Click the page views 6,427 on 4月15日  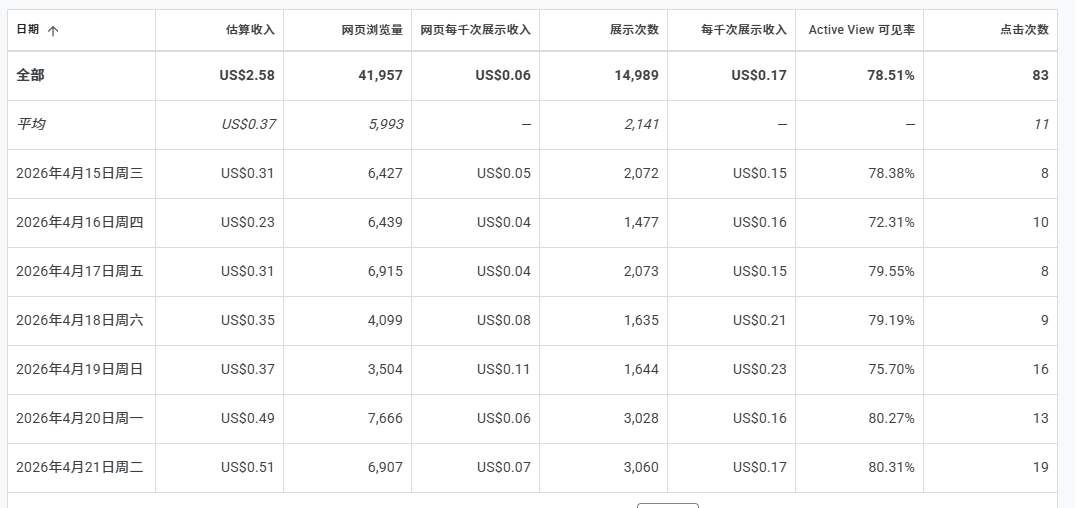pyautogui.click(x=385, y=173)
